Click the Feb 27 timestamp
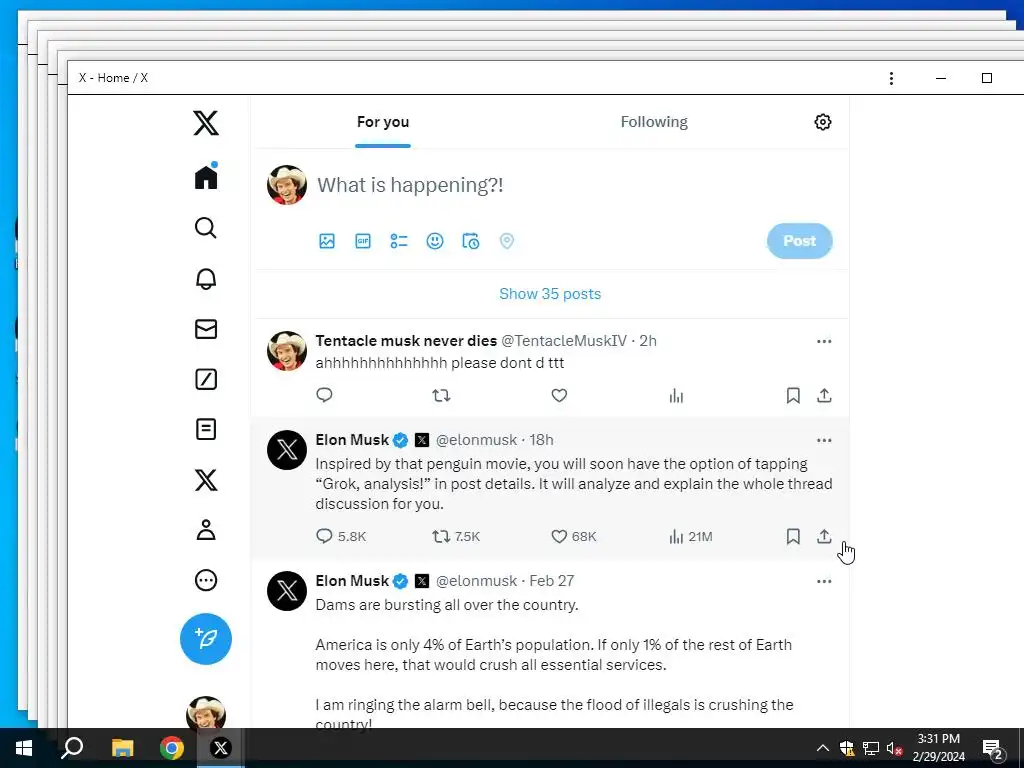The image size is (1024, 768). (551, 581)
